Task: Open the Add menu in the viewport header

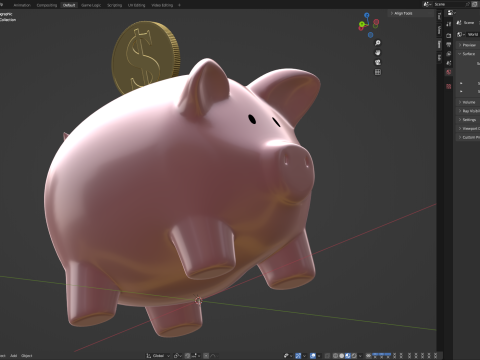Action: pyautogui.click(x=13, y=356)
